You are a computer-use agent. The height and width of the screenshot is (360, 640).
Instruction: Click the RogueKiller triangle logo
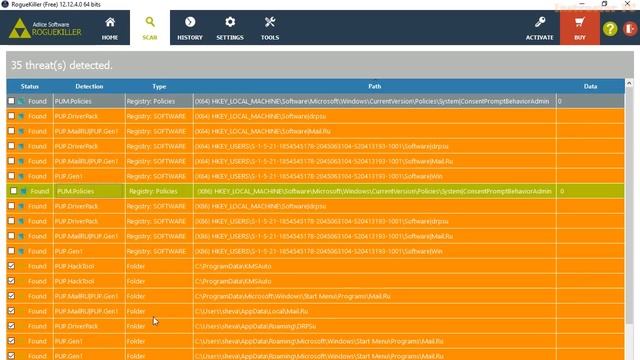(19, 29)
